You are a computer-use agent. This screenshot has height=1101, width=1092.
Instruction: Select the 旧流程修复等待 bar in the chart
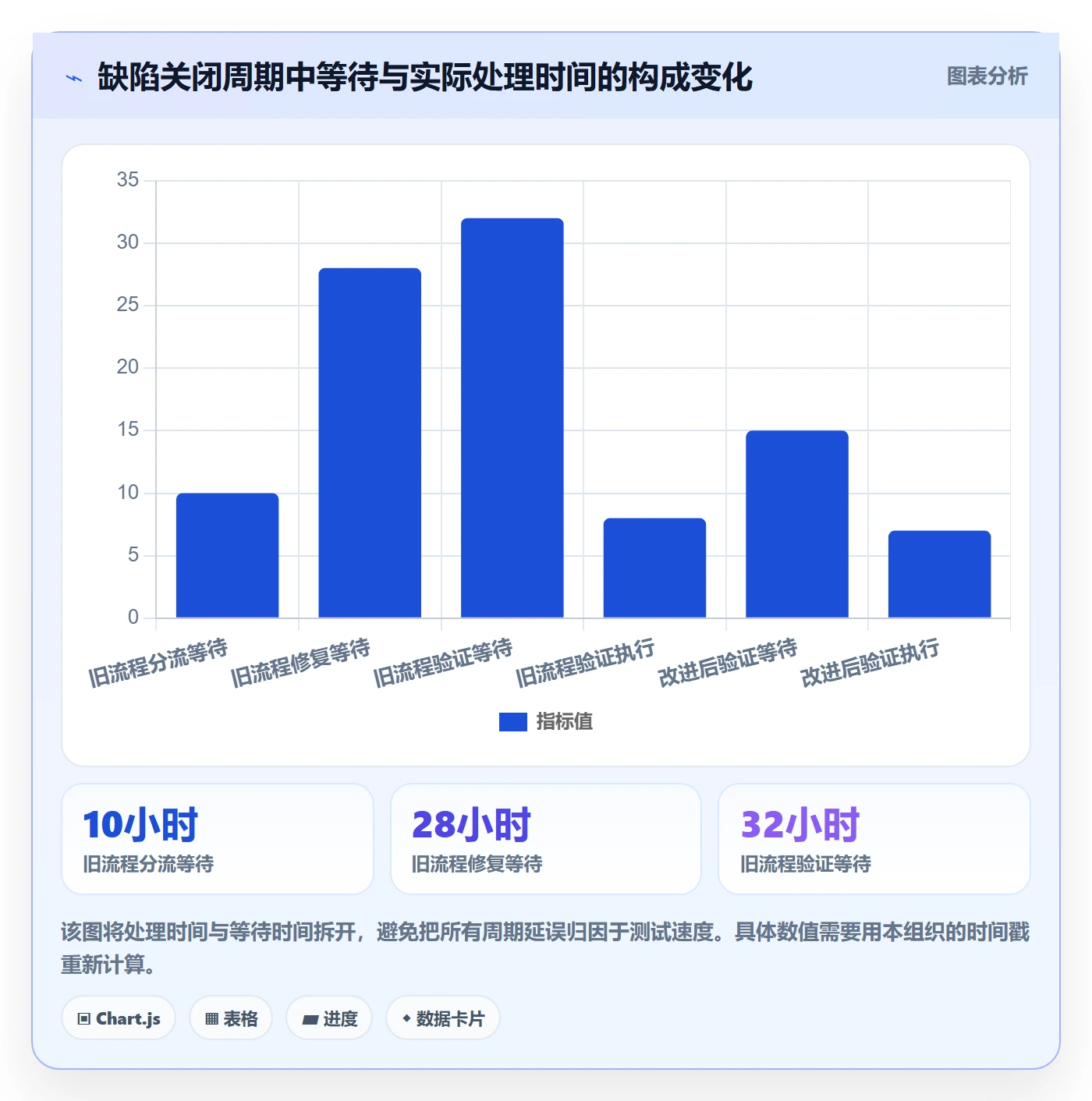coord(370,443)
